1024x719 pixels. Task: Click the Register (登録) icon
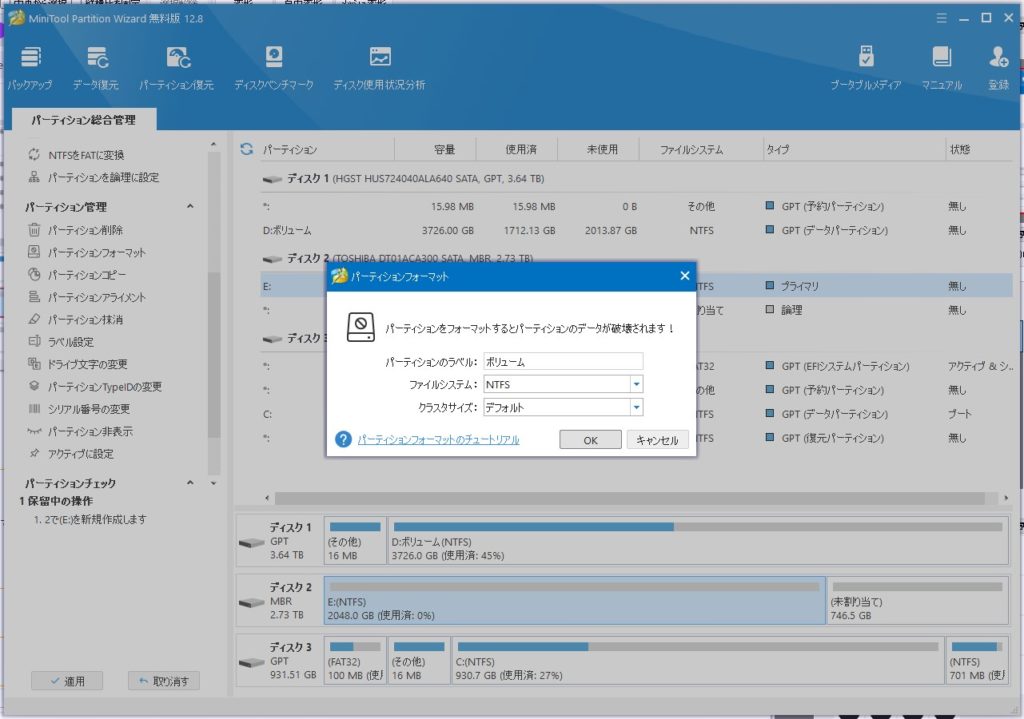pyautogui.click(x=998, y=61)
